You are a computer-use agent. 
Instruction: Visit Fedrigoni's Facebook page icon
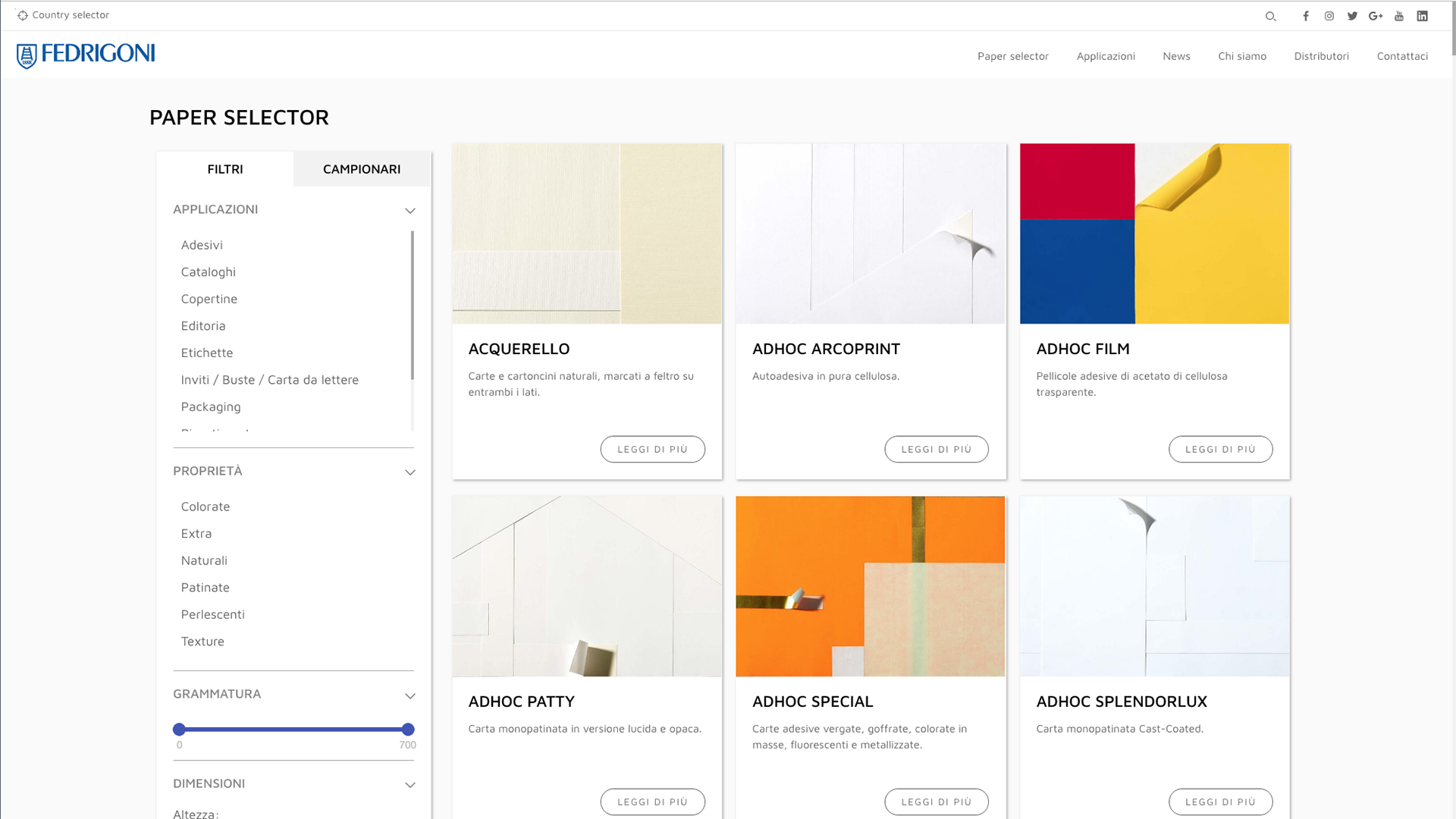click(x=1306, y=16)
